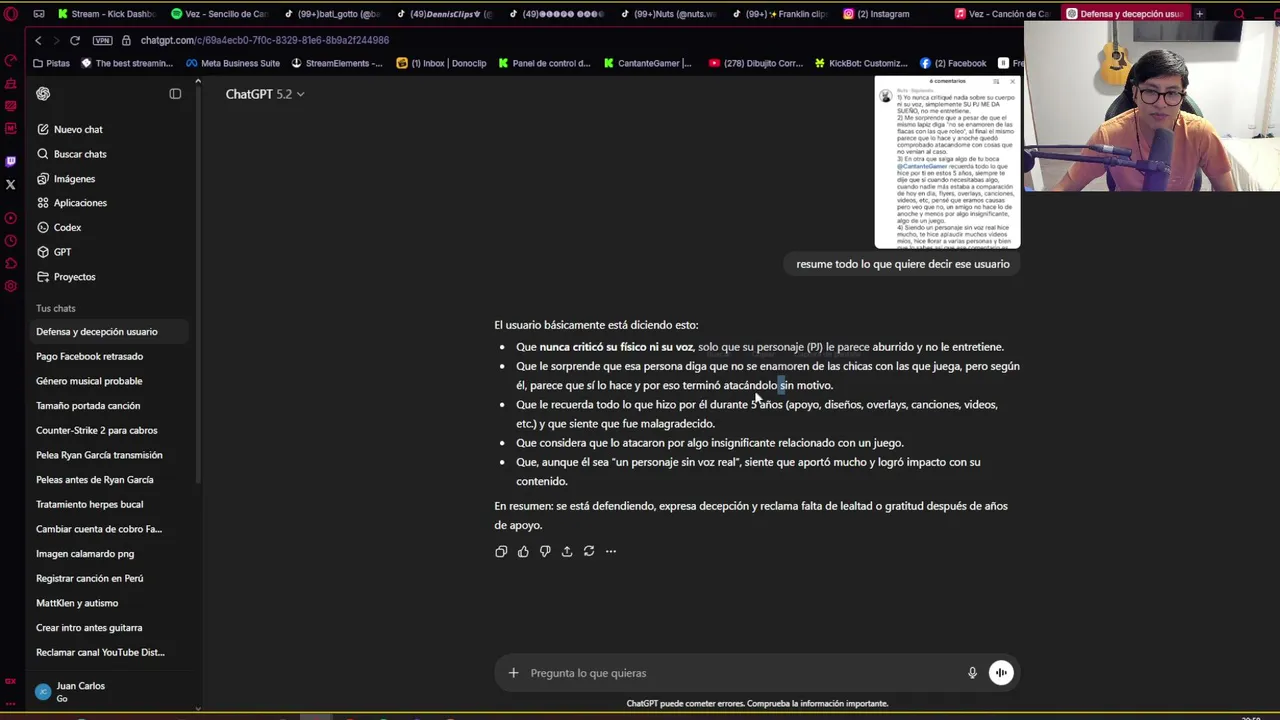The image size is (1280, 720).
Task: Open chat Imagen calamardo png
Action: pos(85,554)
